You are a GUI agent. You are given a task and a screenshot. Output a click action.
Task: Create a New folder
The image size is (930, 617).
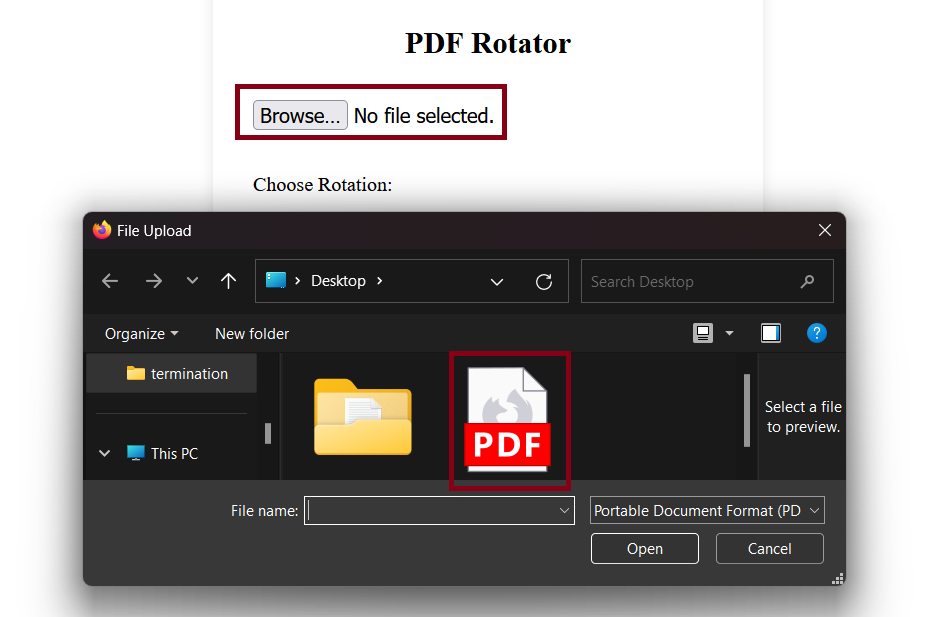pyautogui.click(x=251, y=333)
